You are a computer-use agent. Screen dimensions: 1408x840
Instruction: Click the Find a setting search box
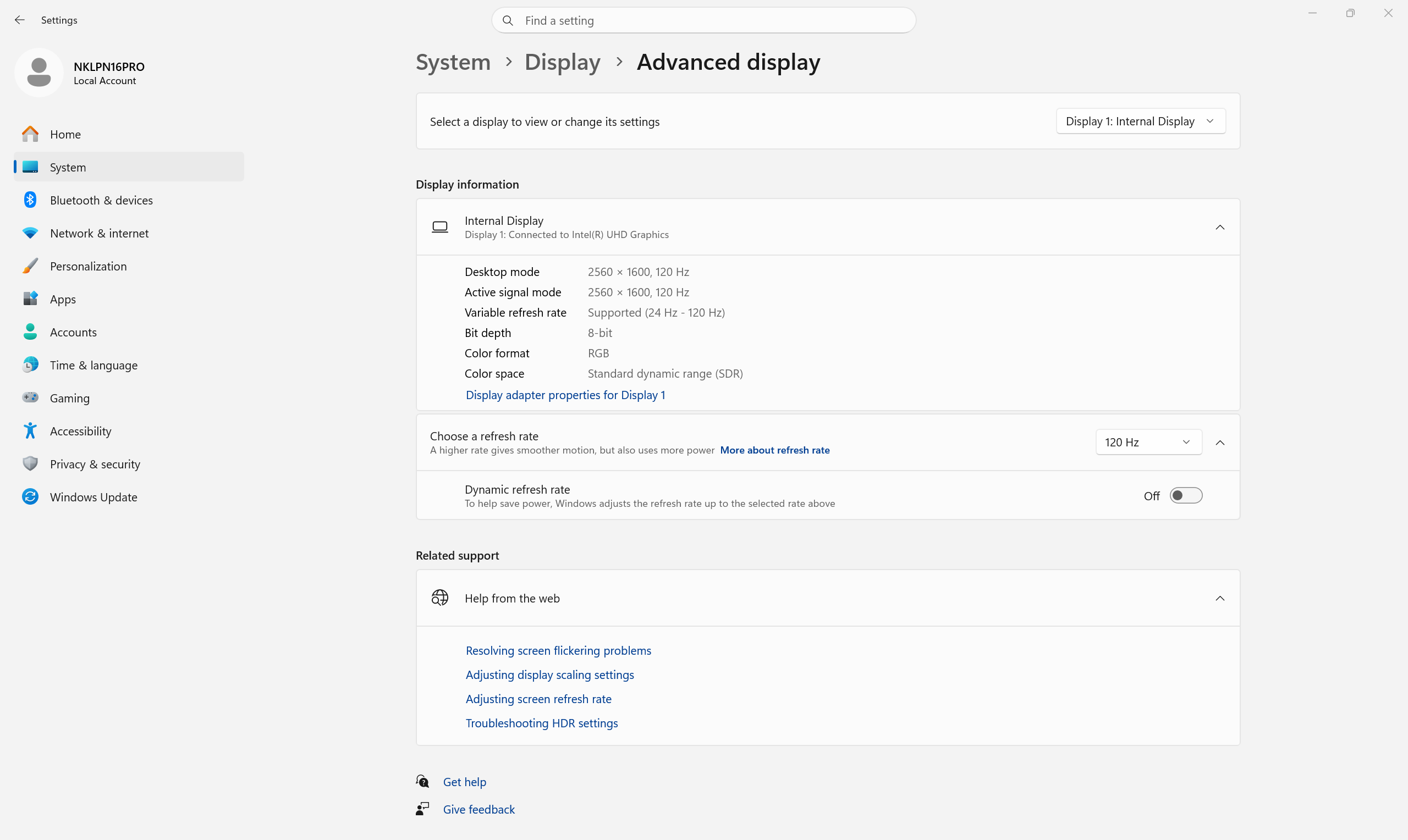(x=703, y=21)
